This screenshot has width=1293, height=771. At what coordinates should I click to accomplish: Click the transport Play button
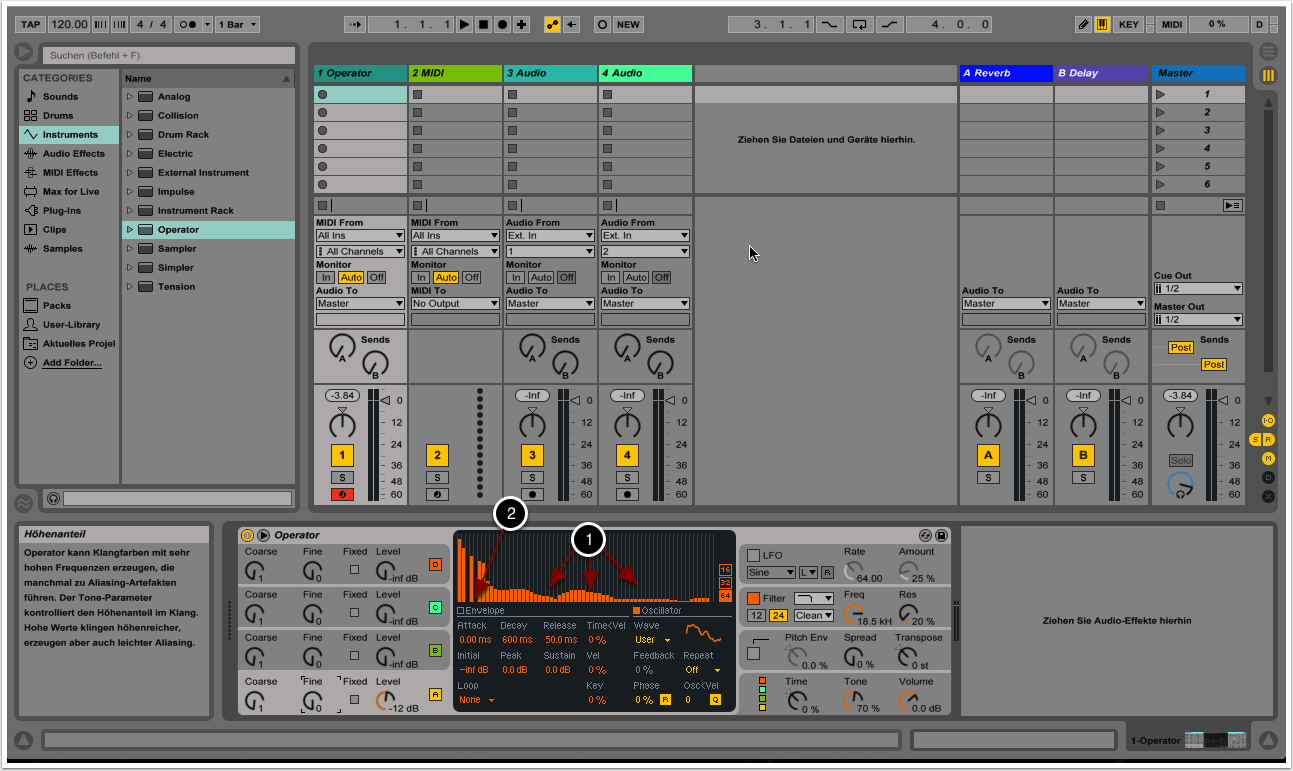point(464,24)
